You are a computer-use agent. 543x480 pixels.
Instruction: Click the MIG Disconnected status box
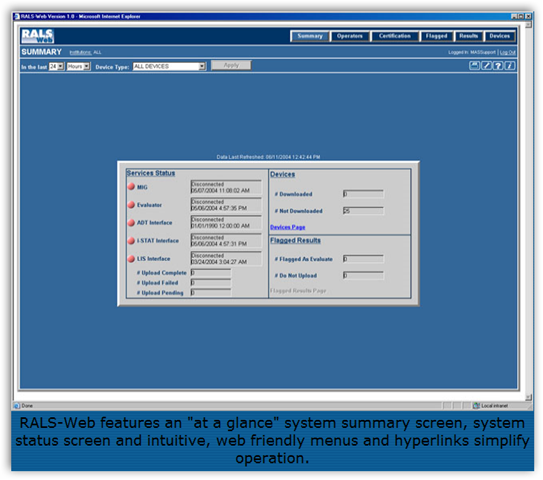[x=226, y=187]
